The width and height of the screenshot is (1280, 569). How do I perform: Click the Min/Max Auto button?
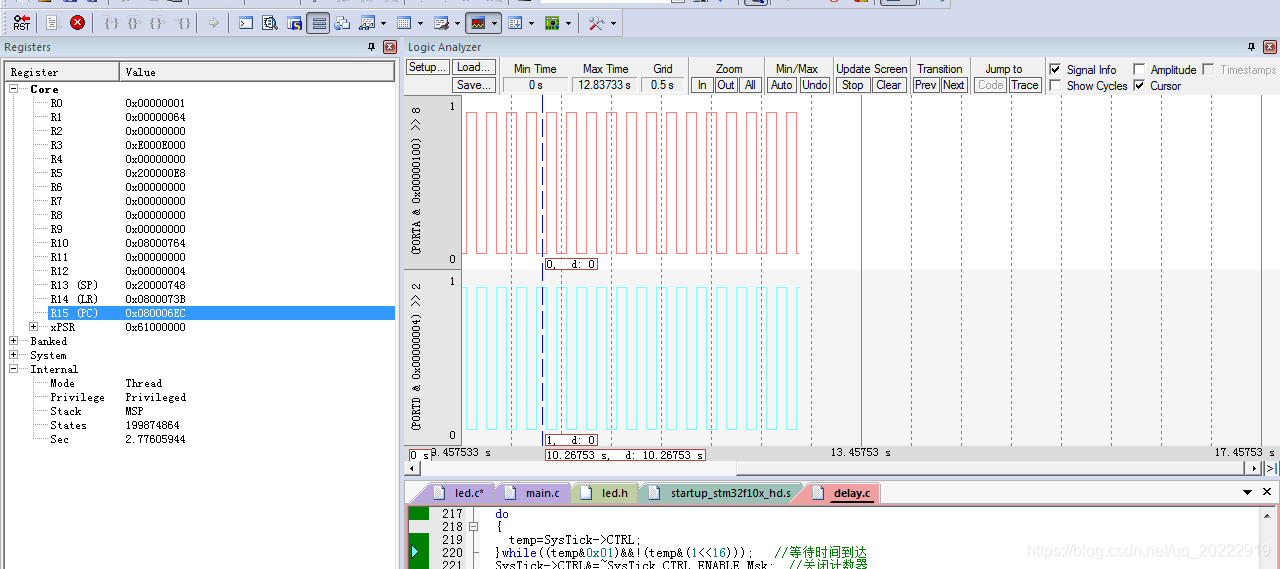[x=782, y=85]
